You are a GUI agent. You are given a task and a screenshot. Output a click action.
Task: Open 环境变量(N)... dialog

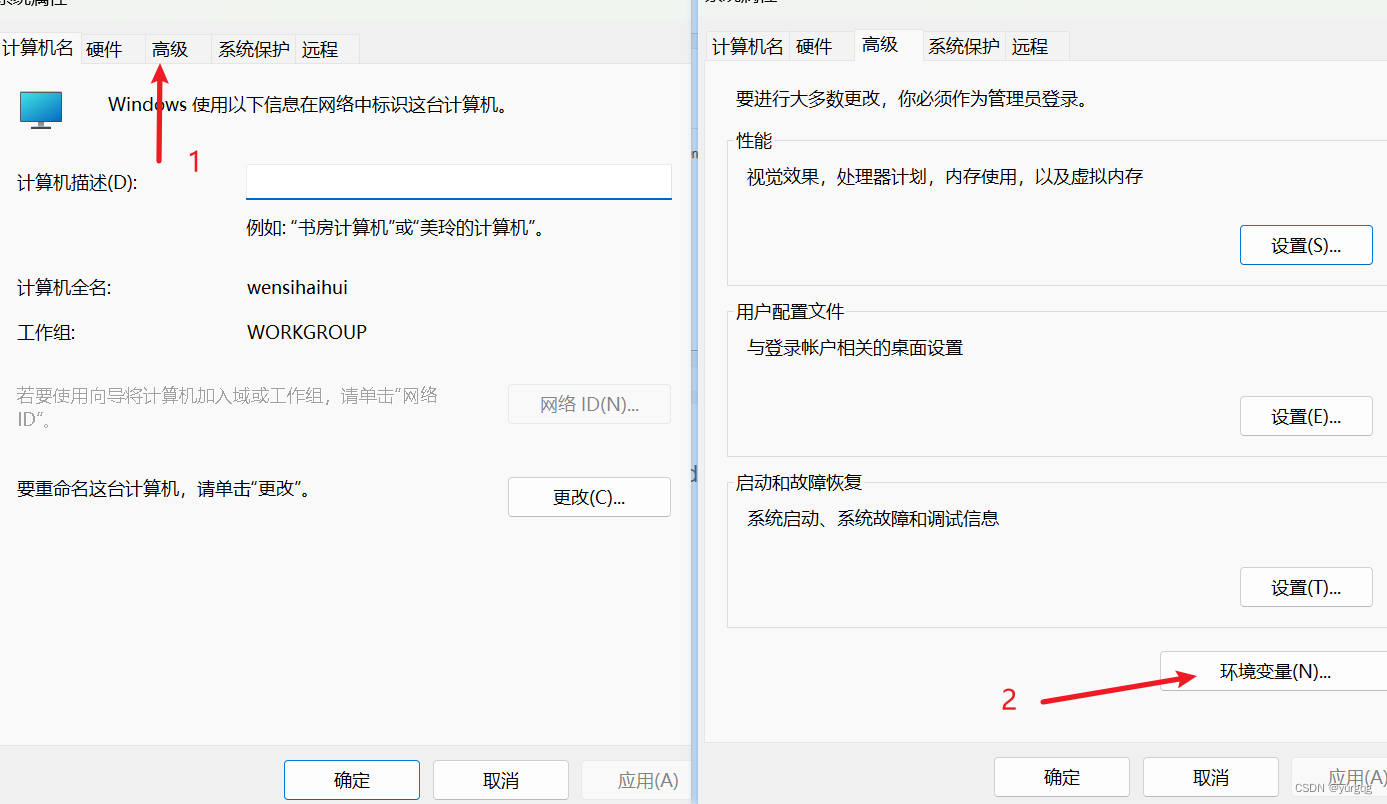(1275, 672)
